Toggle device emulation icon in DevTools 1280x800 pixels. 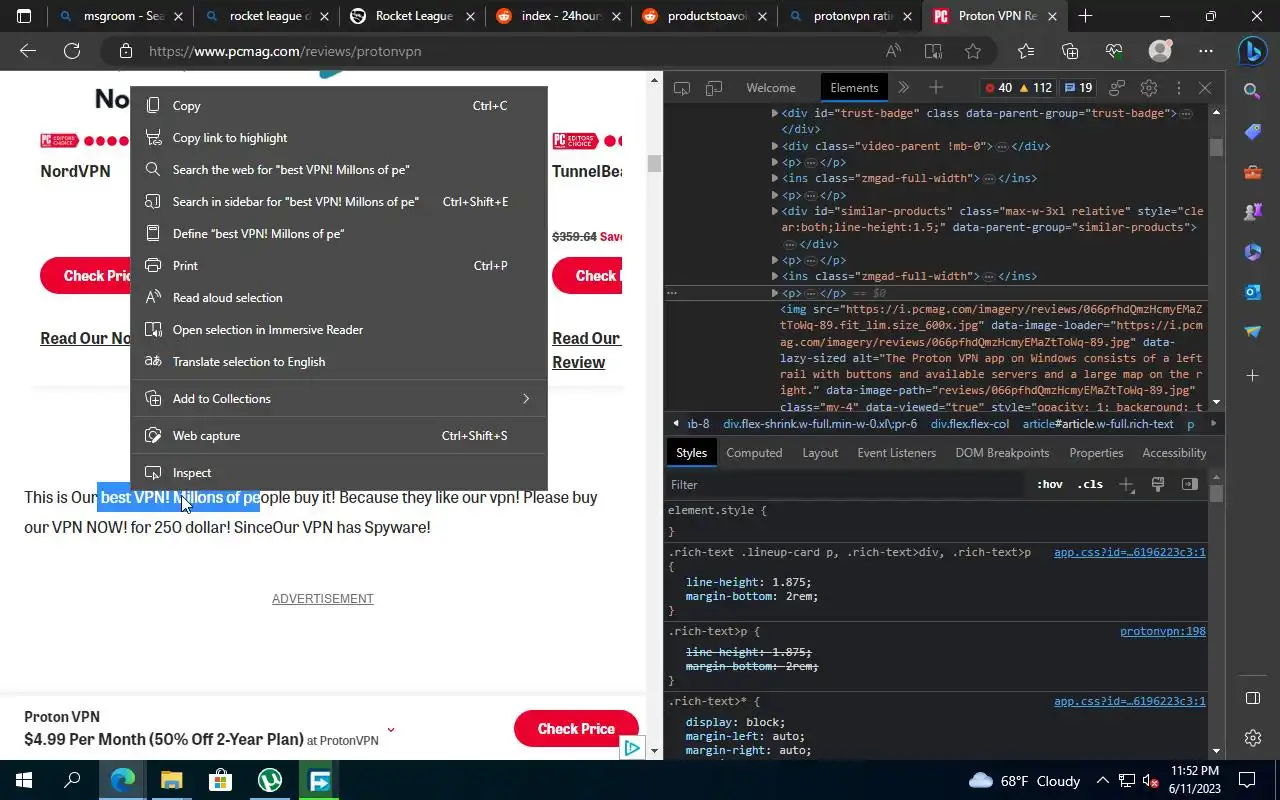tap(714, 88)
